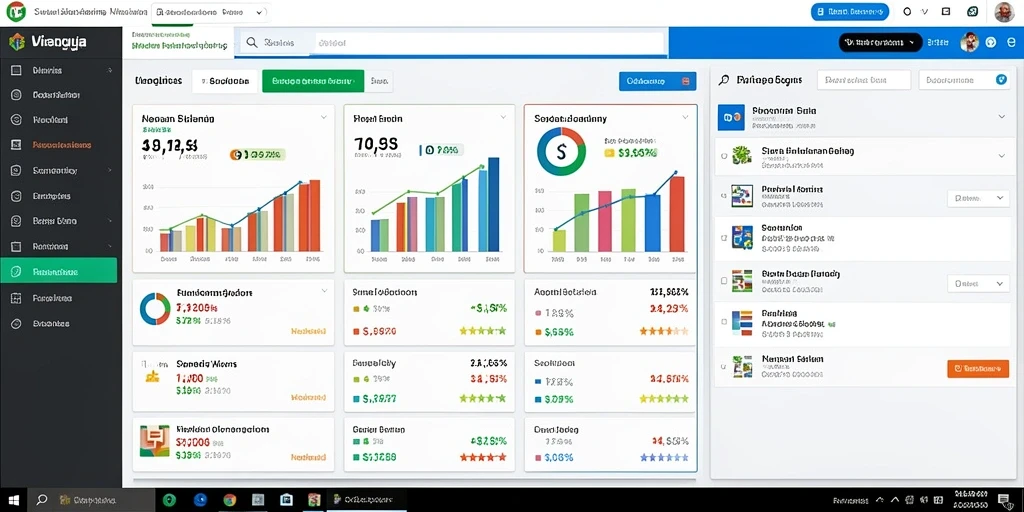The width and height of the screenshot is (1024, 512).
Task: Click the blue-and-red donut icon in the lower-left card
Action: tap(155, 309)
